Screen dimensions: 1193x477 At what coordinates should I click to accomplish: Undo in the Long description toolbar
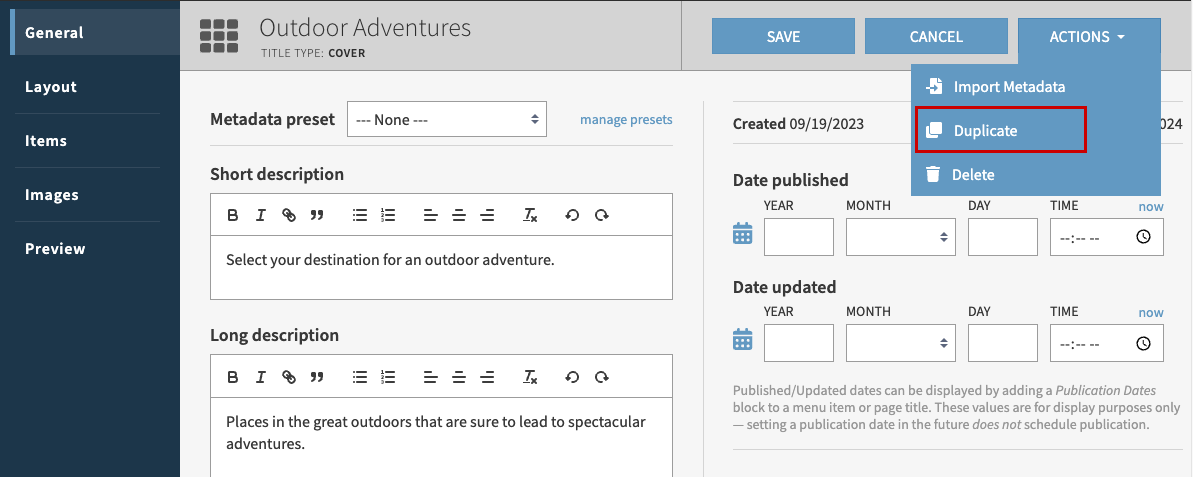tap(572, 377)
